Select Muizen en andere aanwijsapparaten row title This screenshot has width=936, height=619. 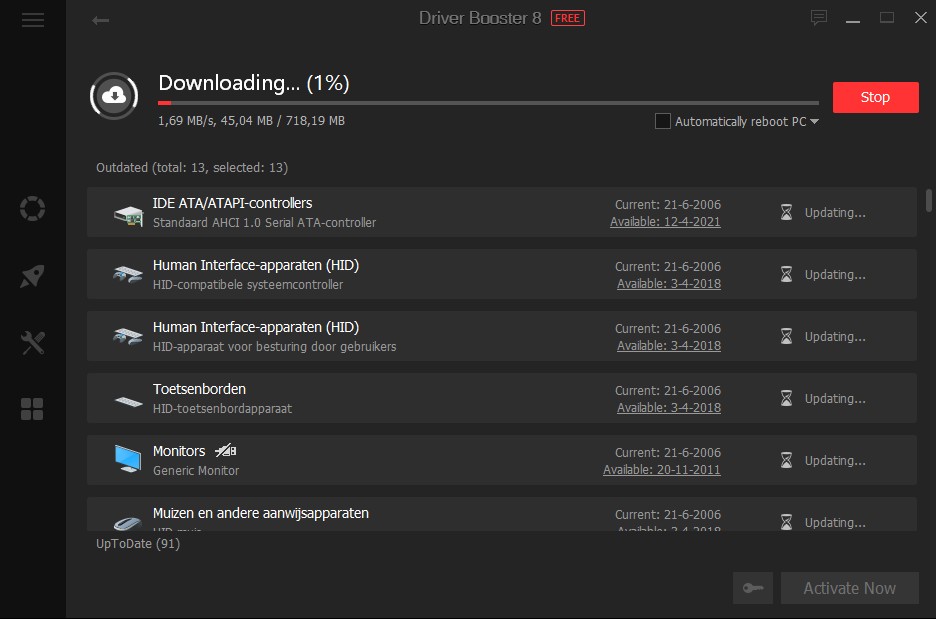click(x=261, y=513)
